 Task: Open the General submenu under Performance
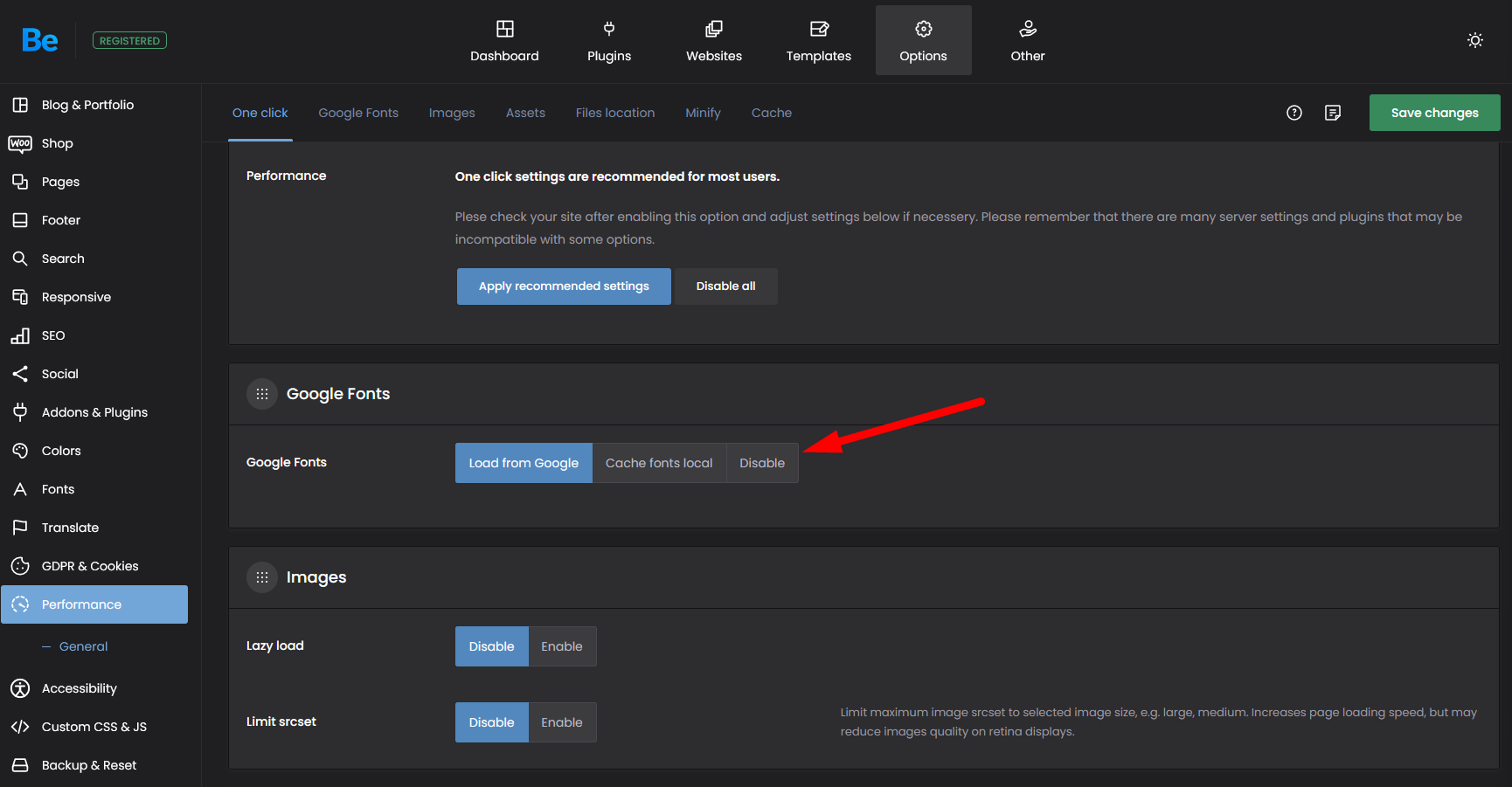(83, 646)
